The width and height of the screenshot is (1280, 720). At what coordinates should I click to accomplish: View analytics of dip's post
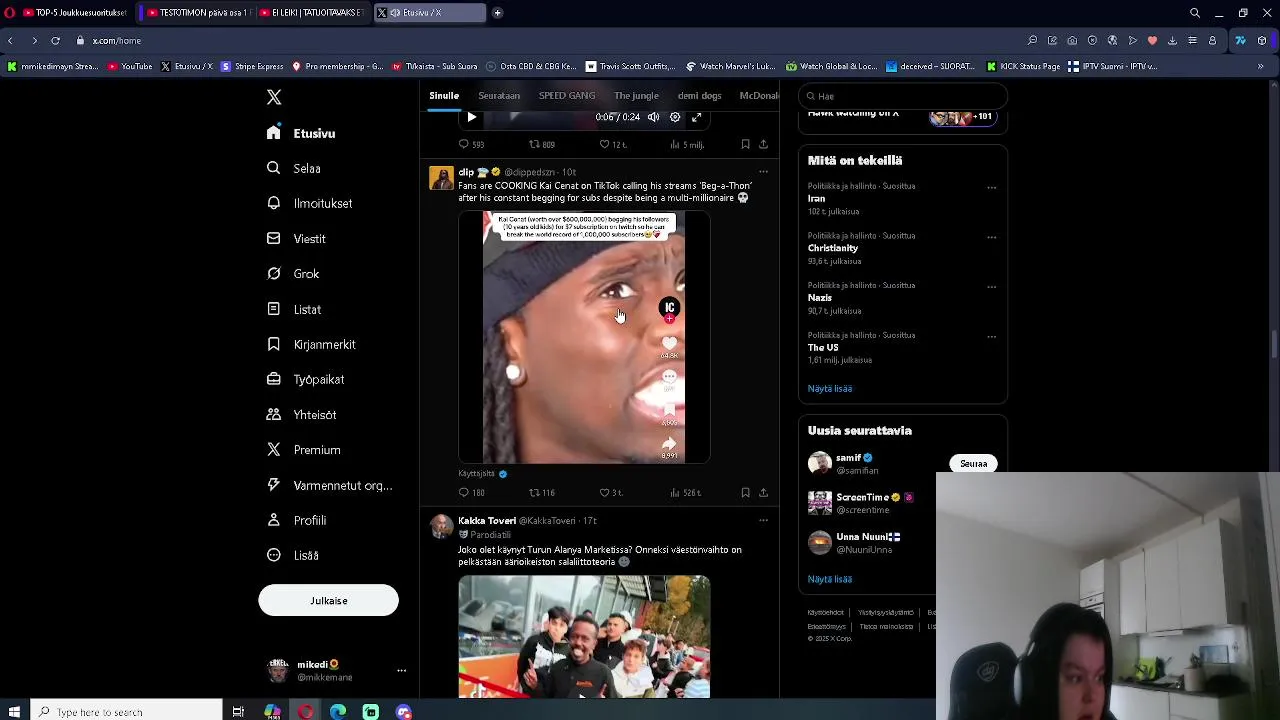click(685, 492)
